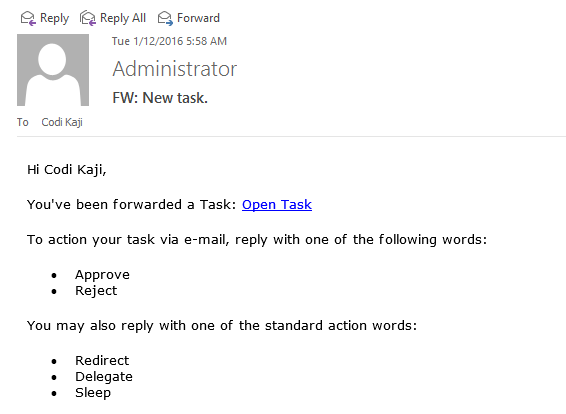Click the word Reject in list
This screenshot has height=414, width=566.
96,291
